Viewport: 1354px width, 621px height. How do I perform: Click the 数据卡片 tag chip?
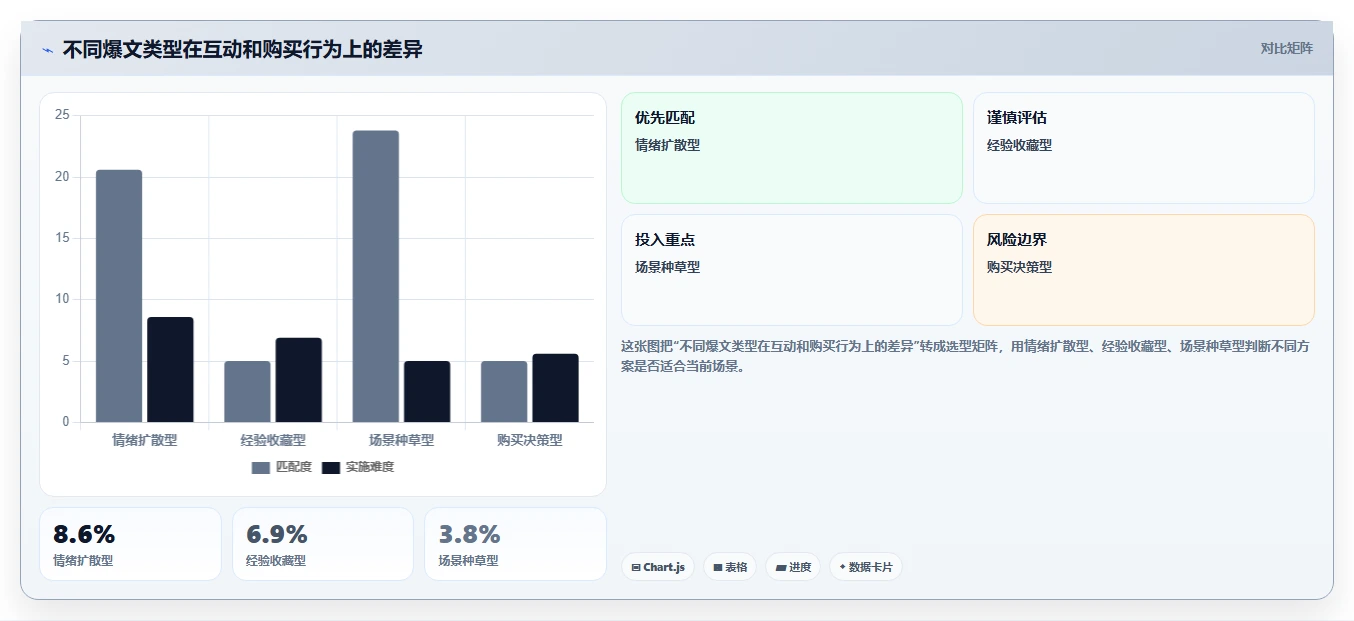click(866, 567)
